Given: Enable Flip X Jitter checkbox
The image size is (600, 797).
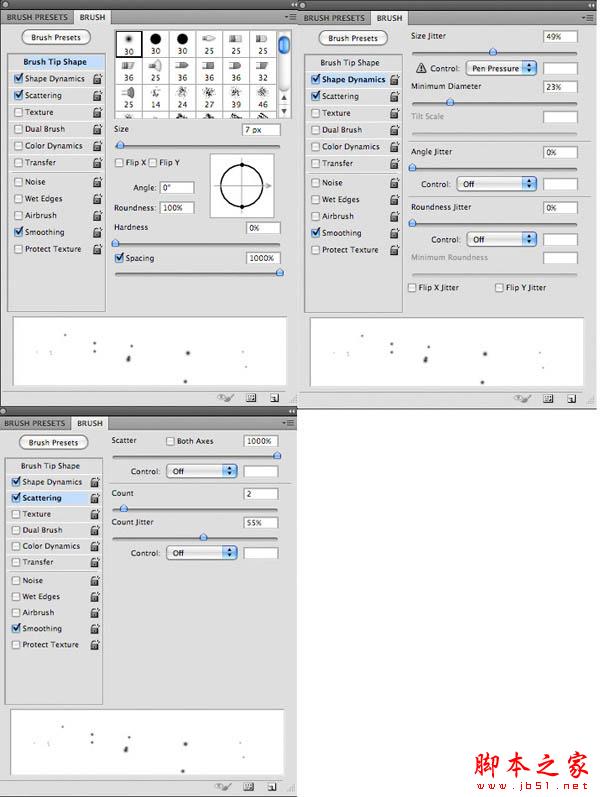Looking at the screenshot, I should click(412, 288).
